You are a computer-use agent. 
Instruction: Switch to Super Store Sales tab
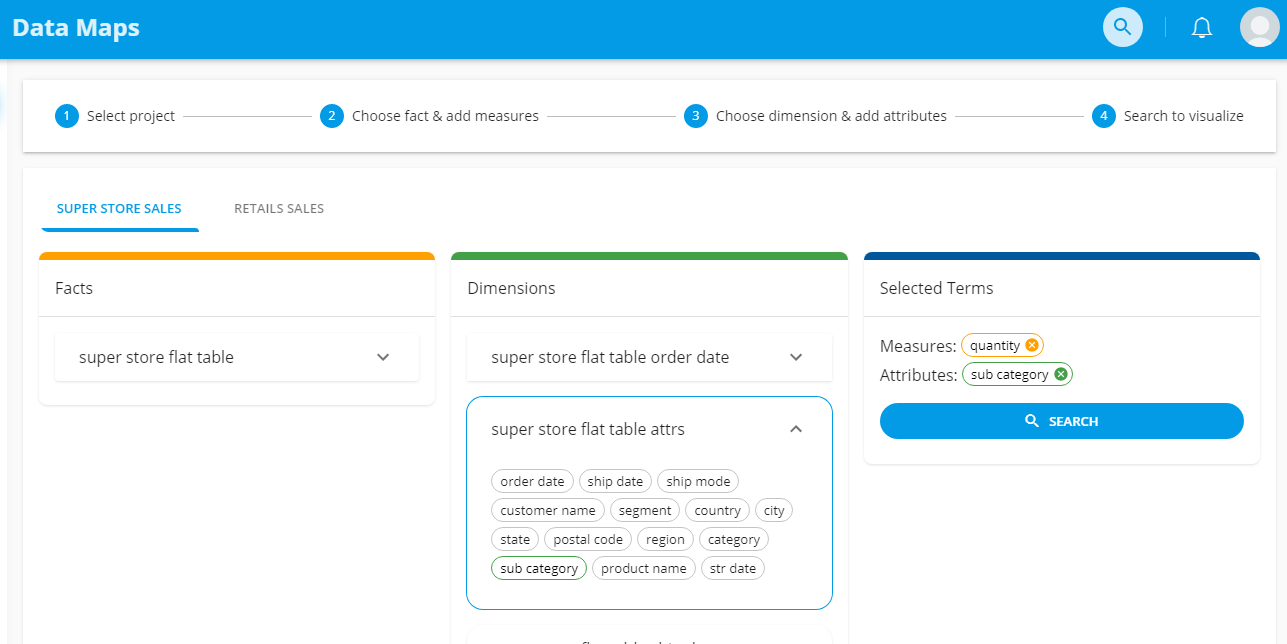[x=119, y=209]
